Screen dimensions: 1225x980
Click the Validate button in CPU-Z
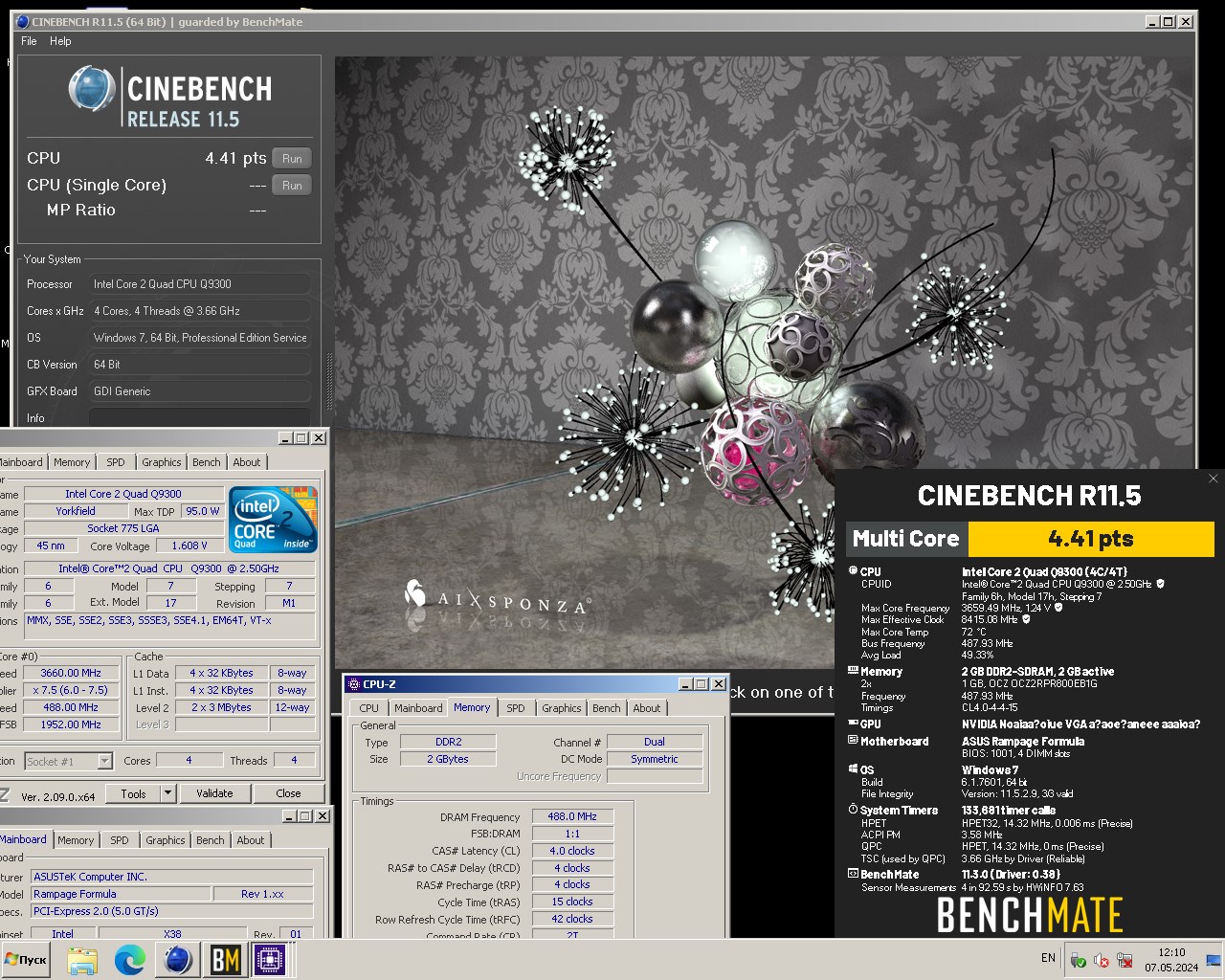pos(214,793)
